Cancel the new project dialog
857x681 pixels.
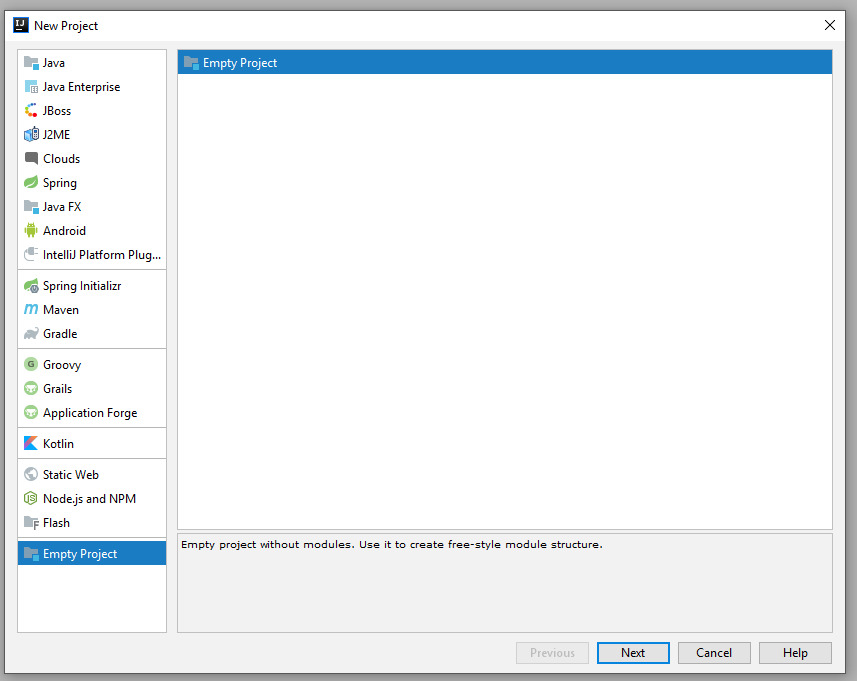[714, 652]
